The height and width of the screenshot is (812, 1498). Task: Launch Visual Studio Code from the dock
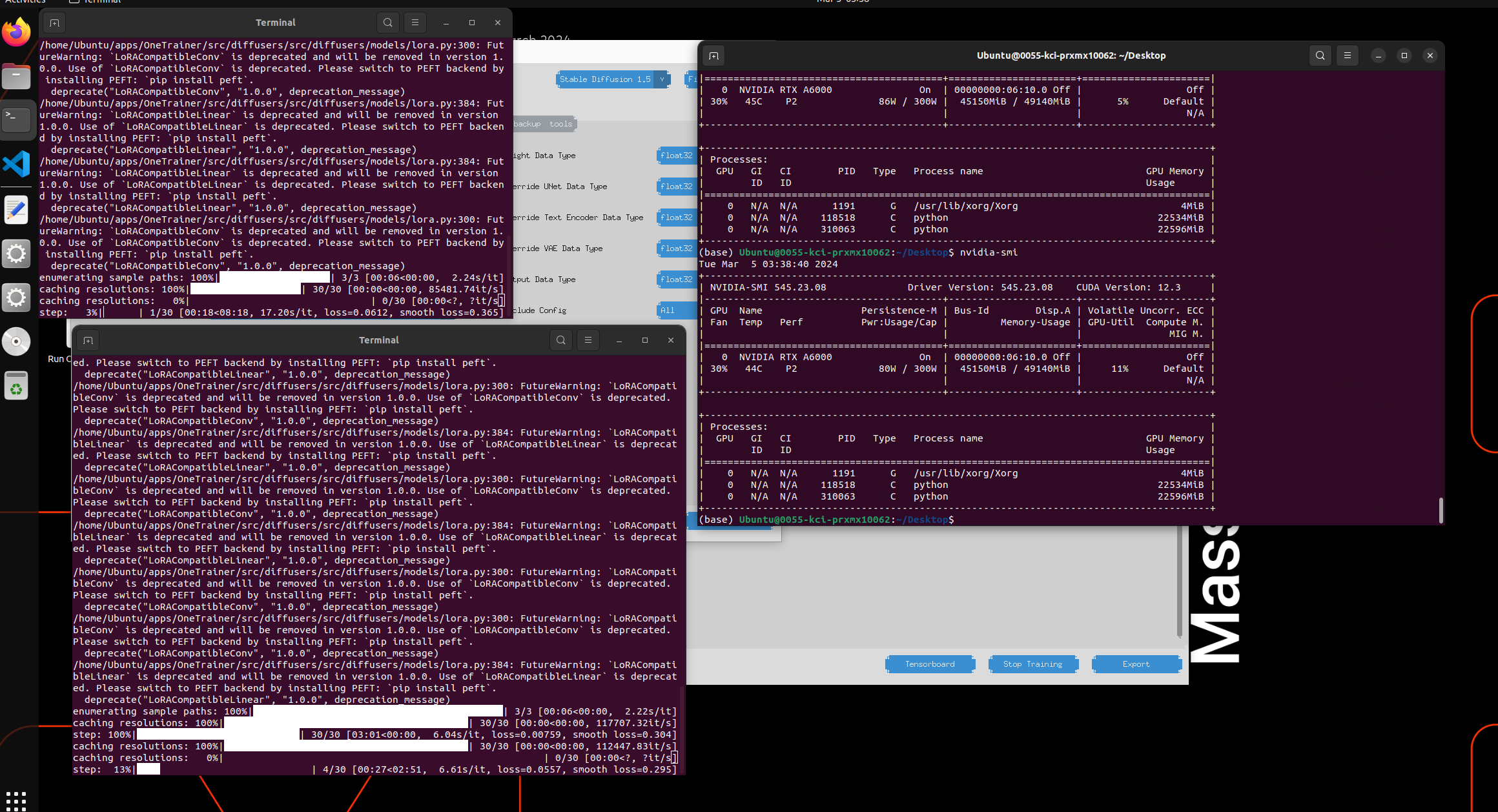pos(17,164)
